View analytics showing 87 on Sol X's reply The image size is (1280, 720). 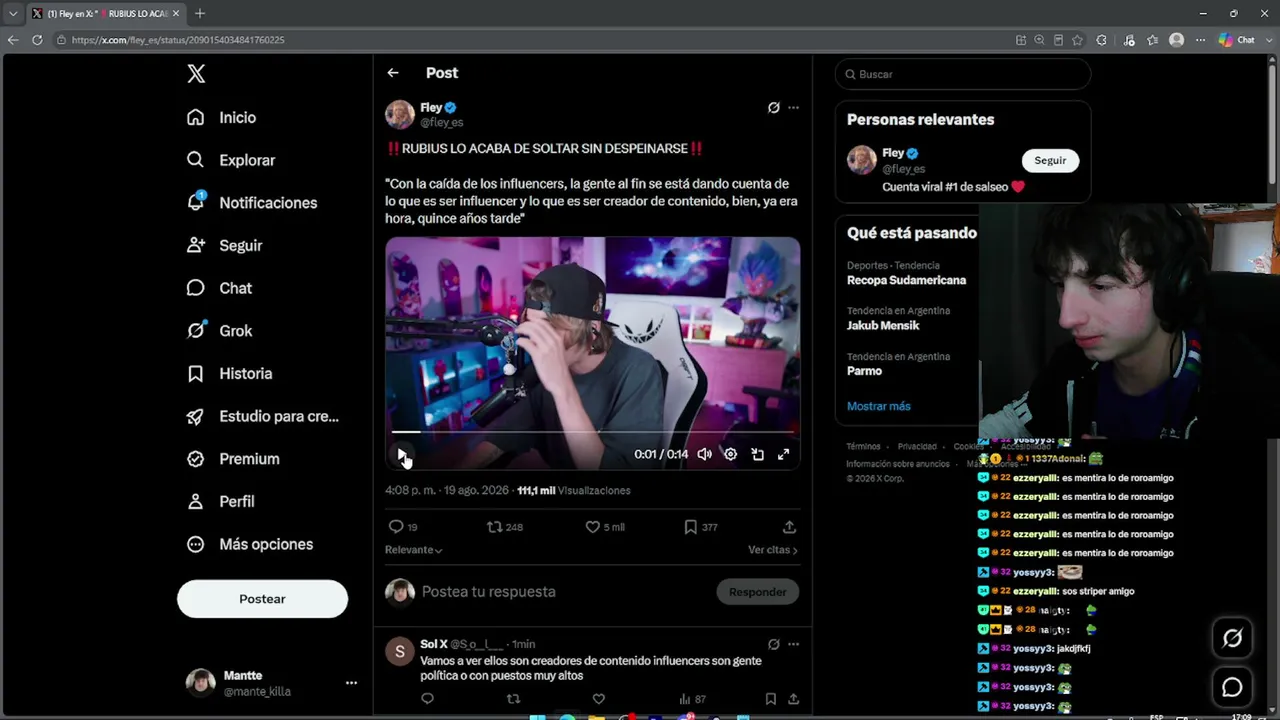692,699
